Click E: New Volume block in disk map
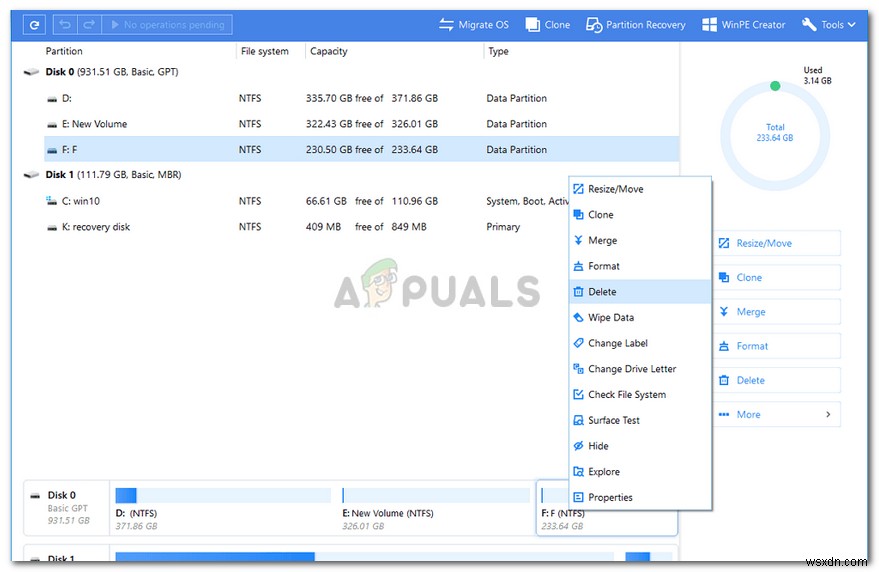 [x=436, y=509]
